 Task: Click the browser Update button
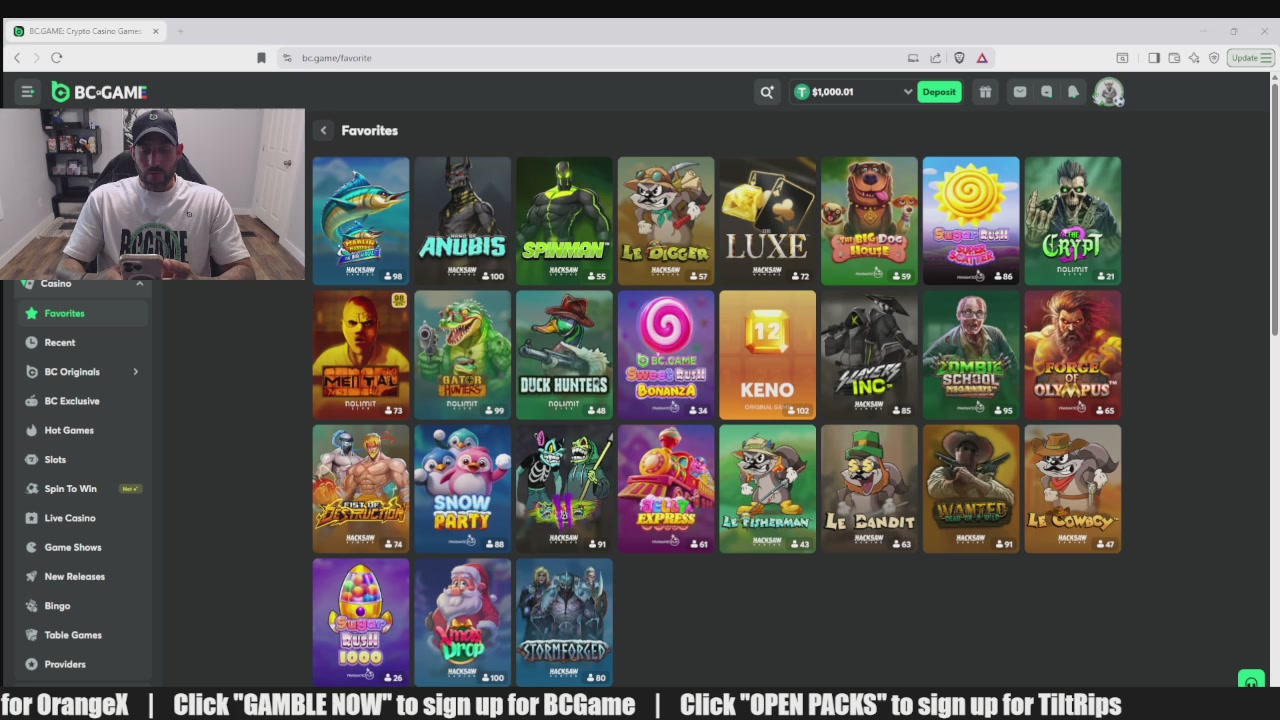point(1251,58)
